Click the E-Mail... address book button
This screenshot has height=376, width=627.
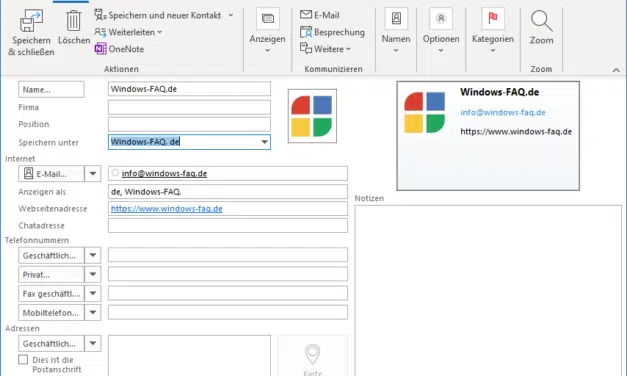51,174
